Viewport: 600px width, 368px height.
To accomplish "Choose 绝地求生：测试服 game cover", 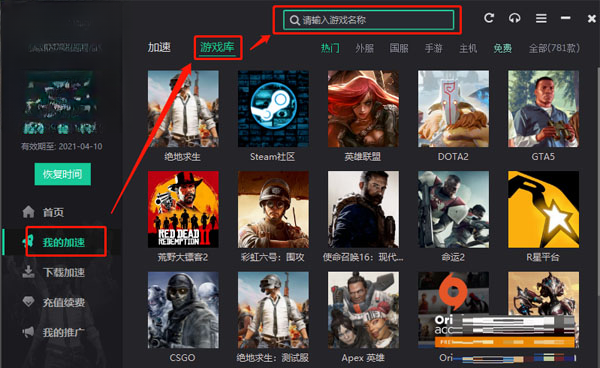I will [x=273, y=310].
